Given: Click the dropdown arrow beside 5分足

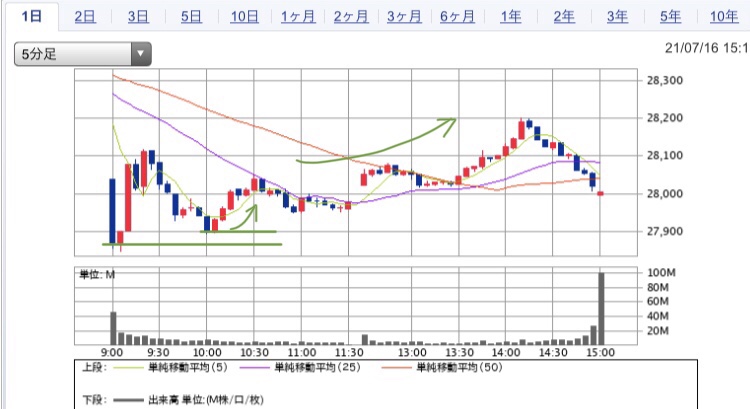Looking at the screenshot, I should tap(141, 54).
